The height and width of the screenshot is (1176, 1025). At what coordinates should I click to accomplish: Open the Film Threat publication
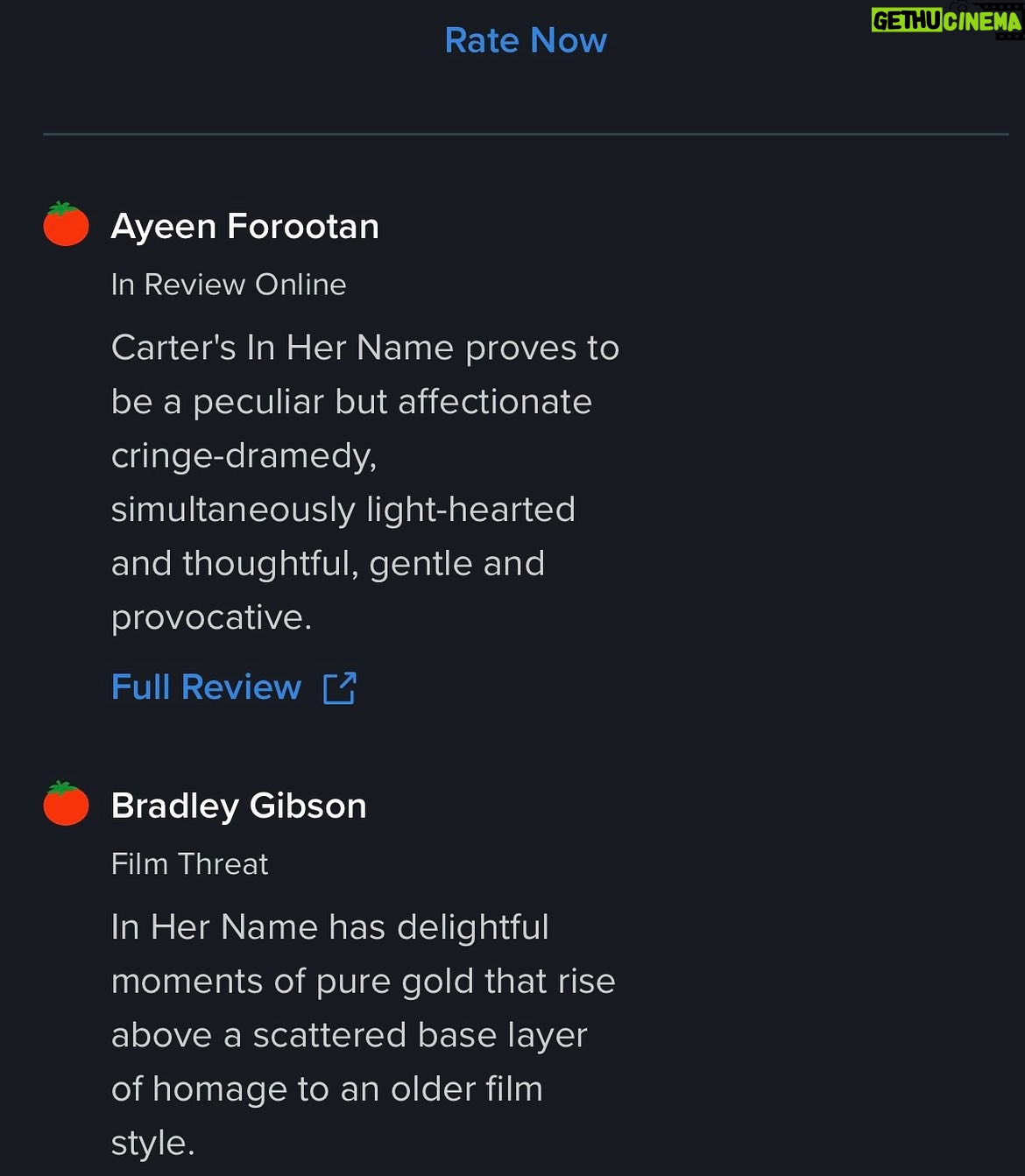tap(189, 864)
